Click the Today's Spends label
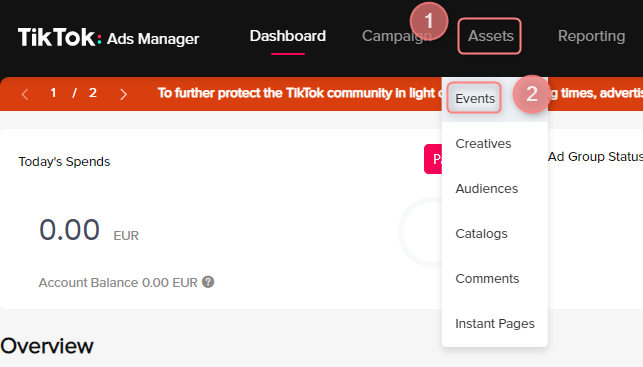 click(64, 162)
